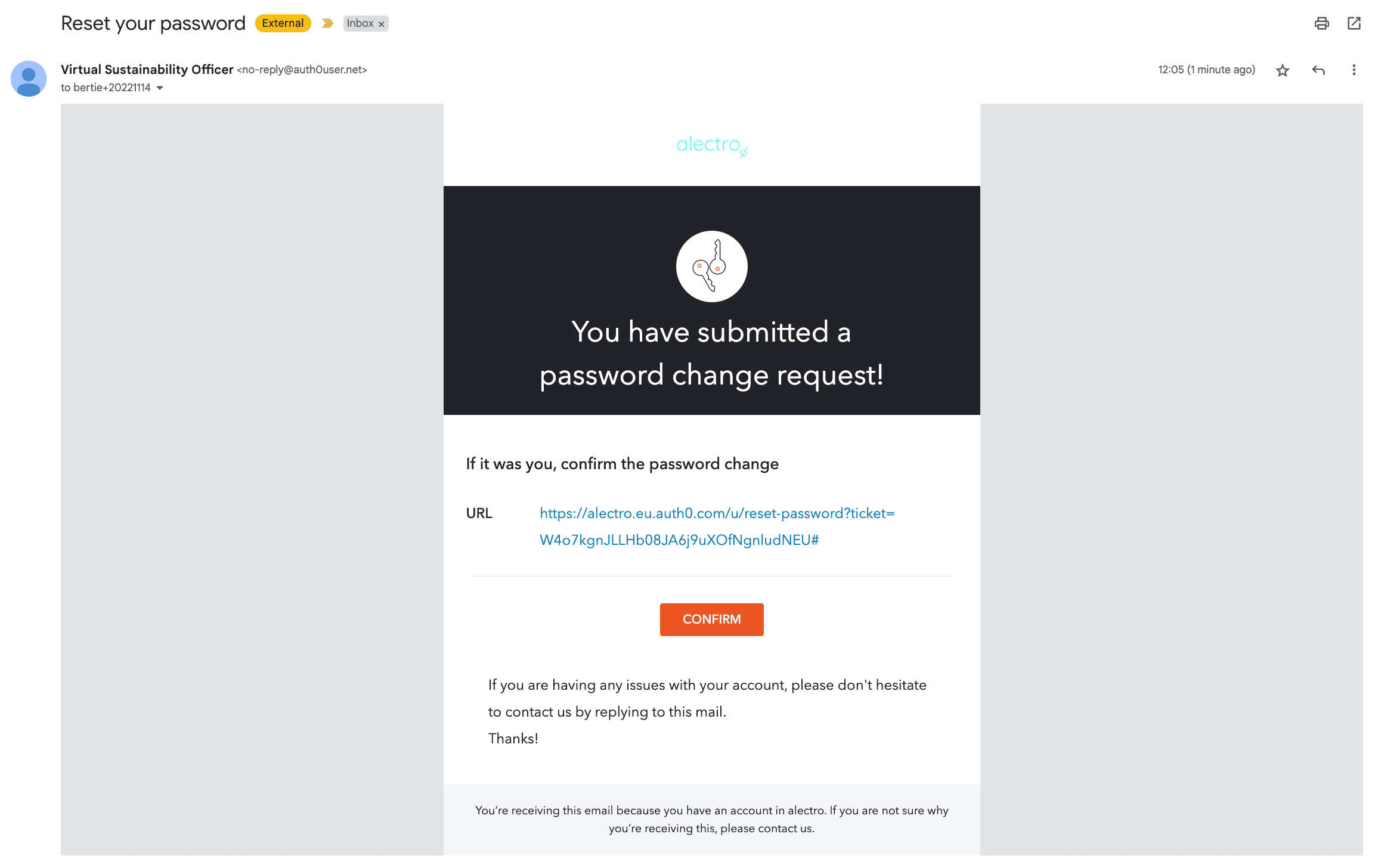Expand recipient details next to bertie+20221114
This screenshot has height=868, width=1375.
[x=160, y=88]
